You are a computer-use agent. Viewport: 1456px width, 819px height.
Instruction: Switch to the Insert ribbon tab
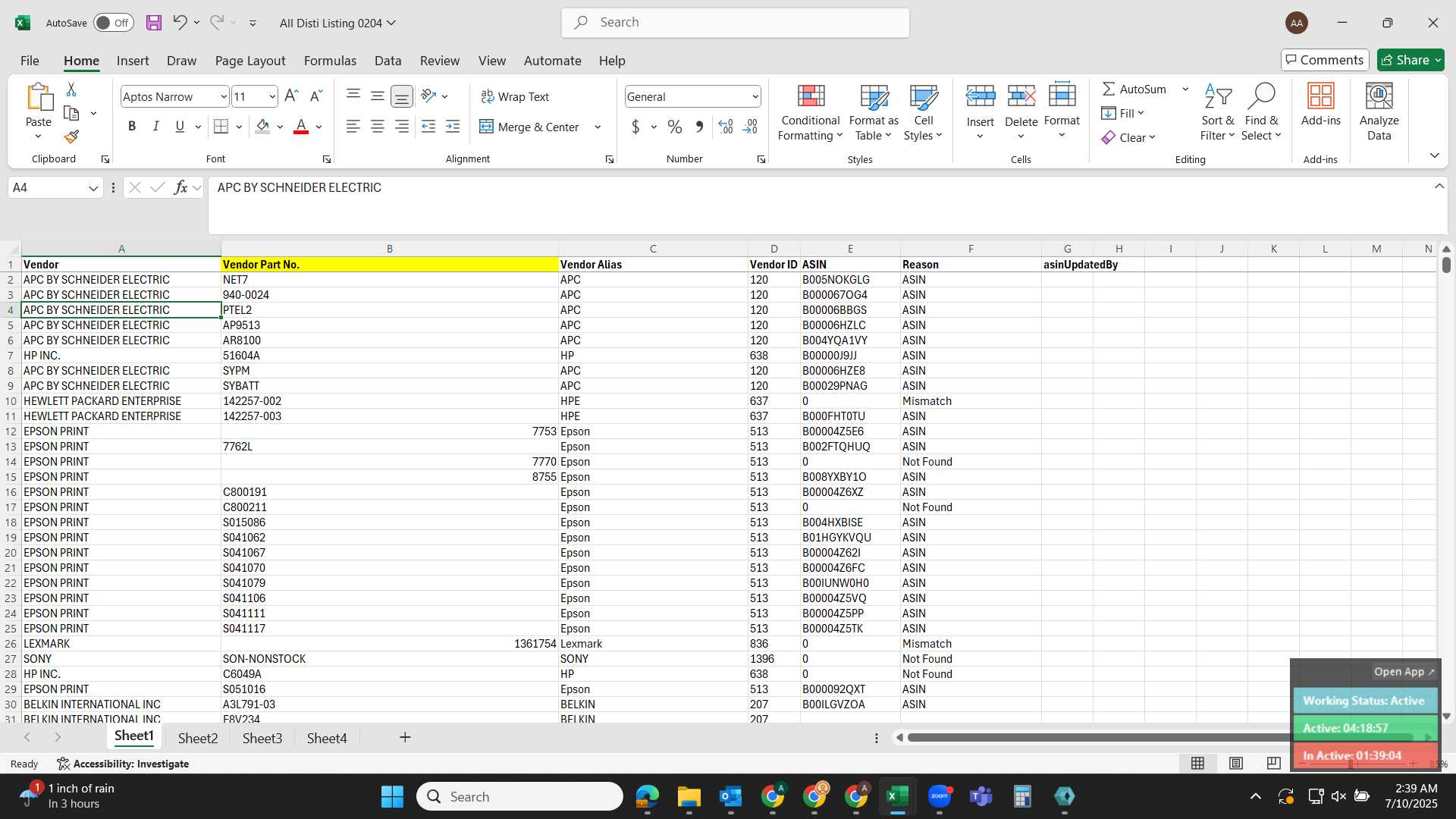click(x=133, y=61)
